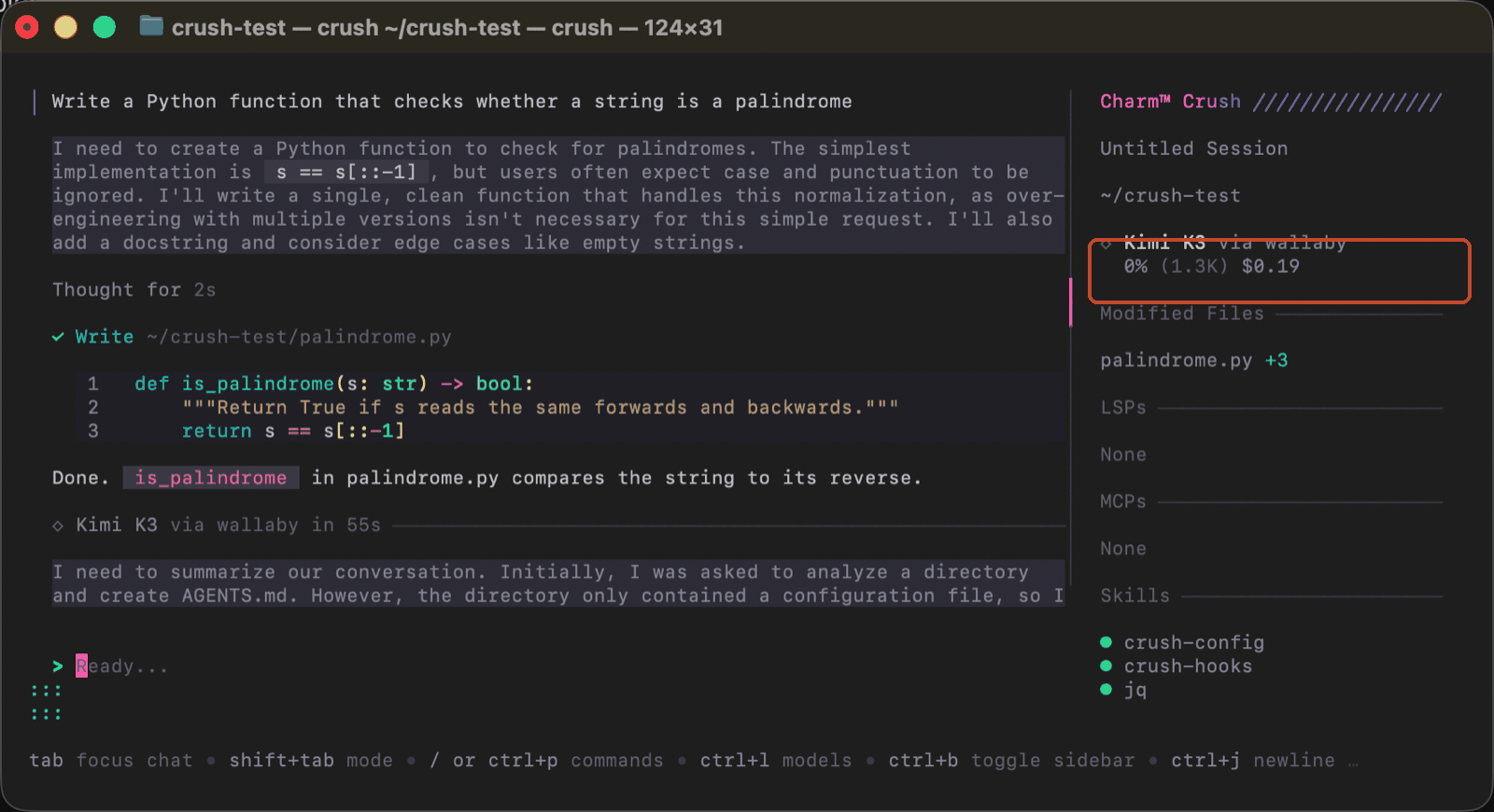This screenshot has height=812, width=1494.
Task: Select the "crush-hooks" skill name
Action: point(1188,666)
